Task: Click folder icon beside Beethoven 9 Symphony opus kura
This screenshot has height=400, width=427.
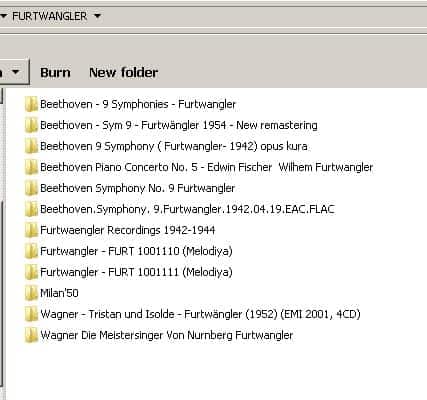Action: click(31, 146)
